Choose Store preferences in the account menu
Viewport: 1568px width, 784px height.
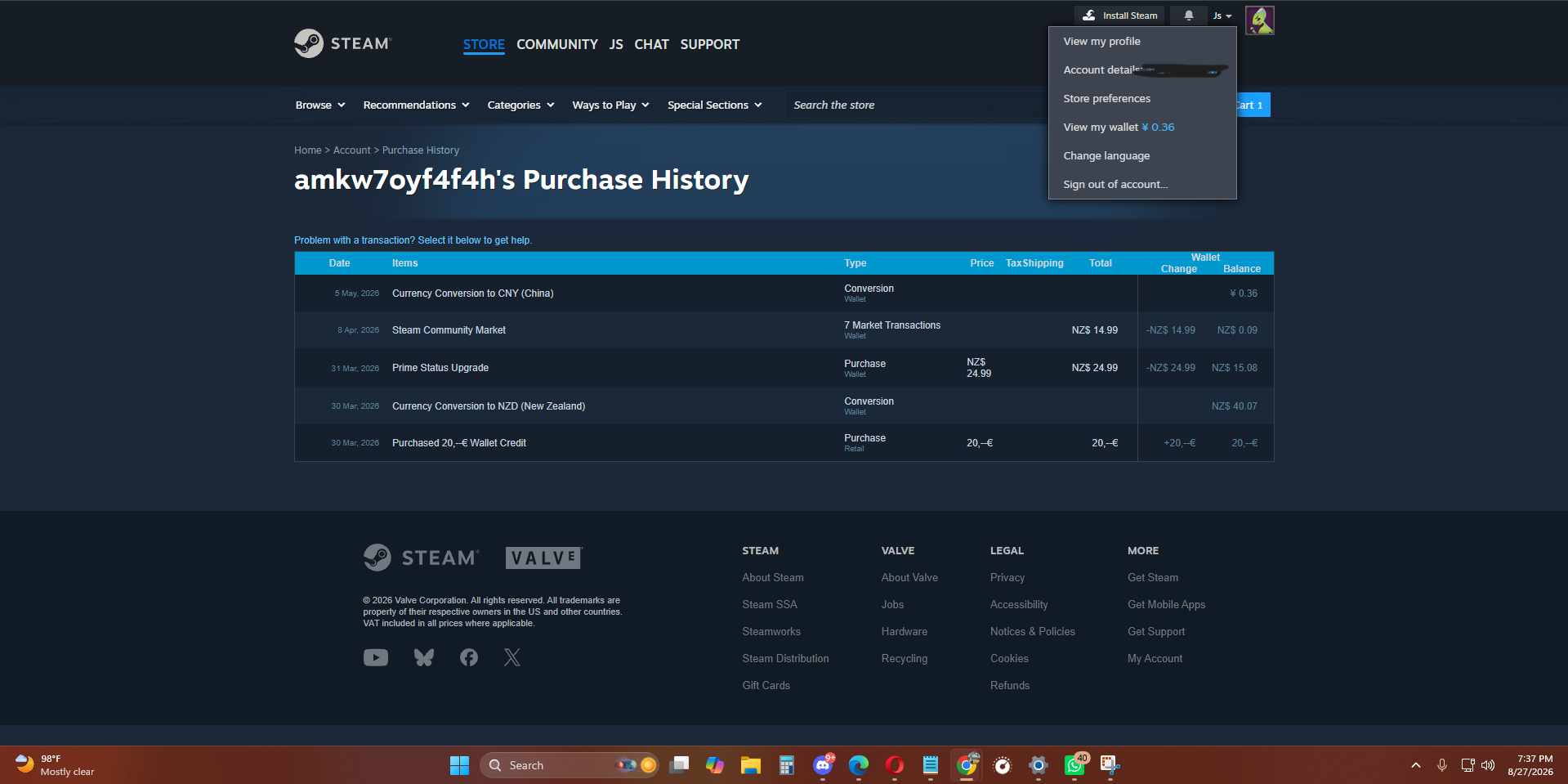point(1142,98)
